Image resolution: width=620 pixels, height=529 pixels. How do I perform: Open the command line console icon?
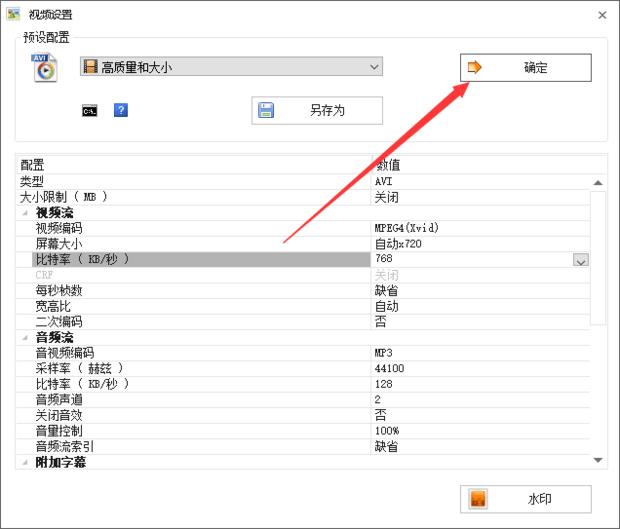[90, 110]
